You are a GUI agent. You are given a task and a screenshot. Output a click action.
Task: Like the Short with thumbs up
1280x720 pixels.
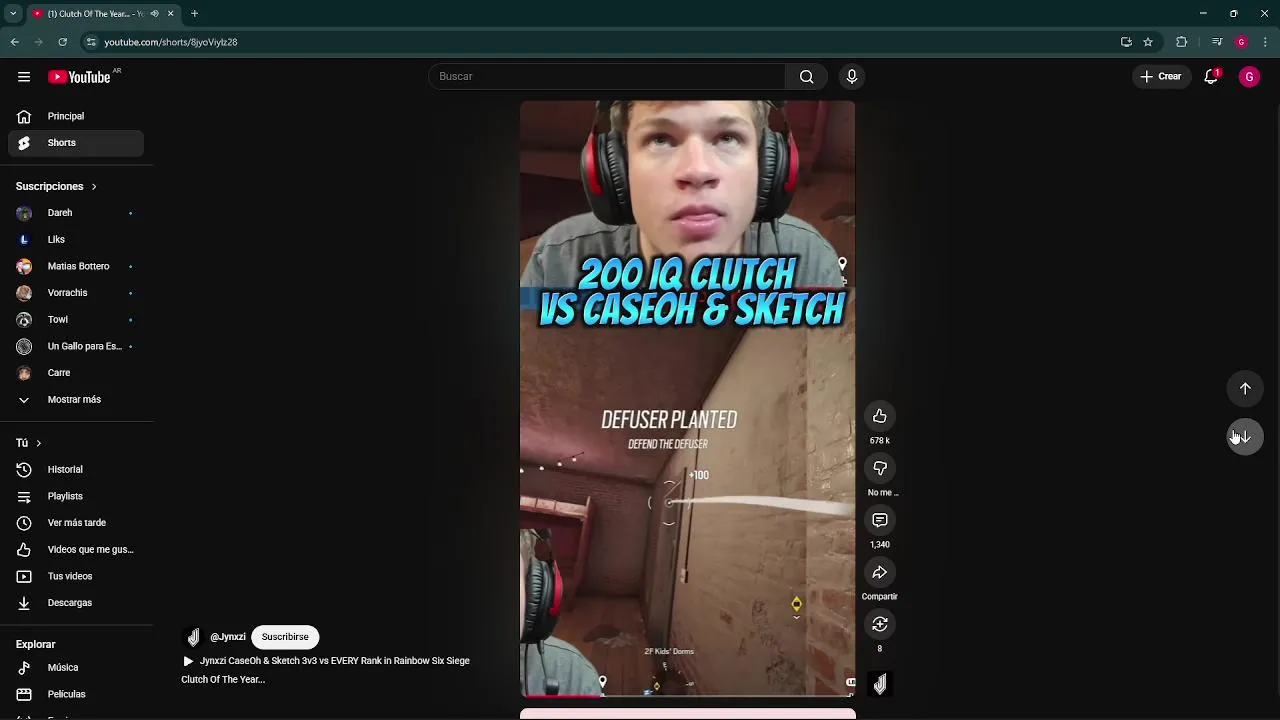(880, 416)
